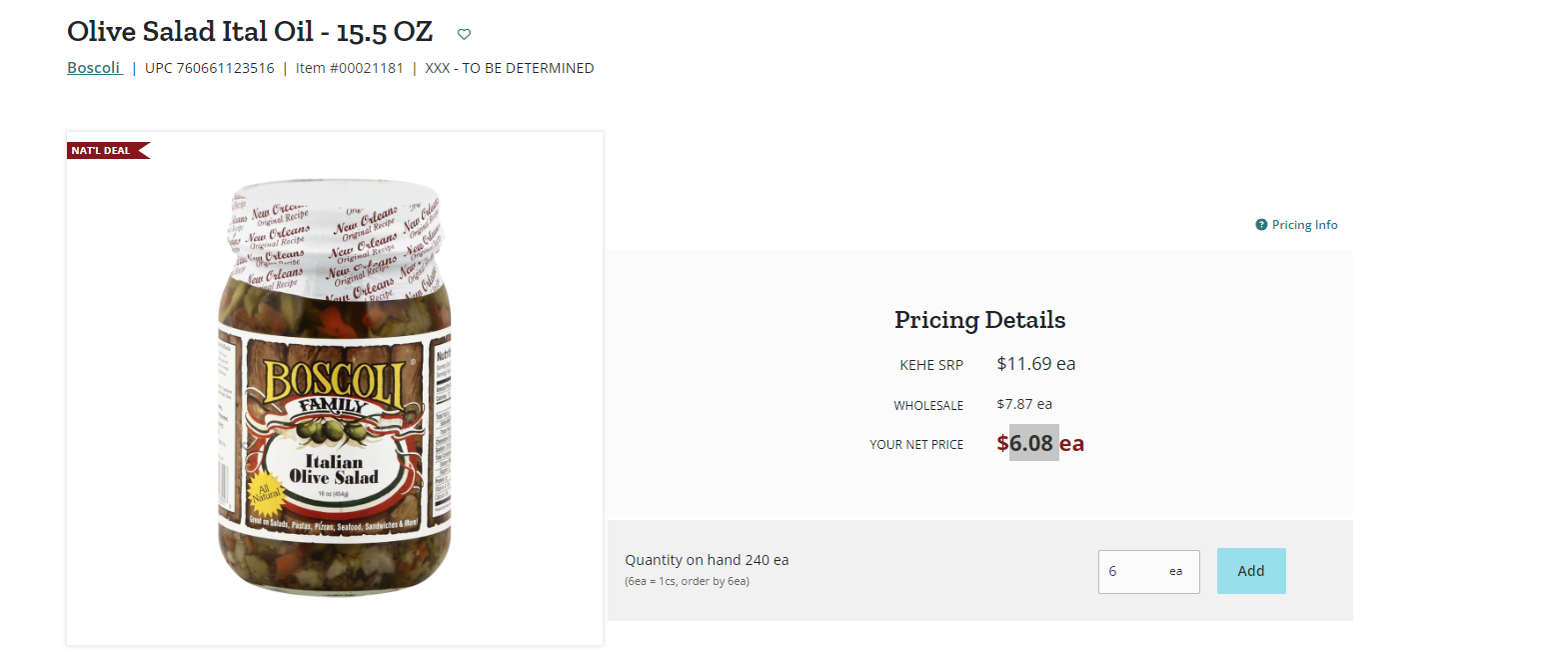Click the Olive Salad Ital Oil title
The image size is (1568, 660).
click(x=250, y=32)
